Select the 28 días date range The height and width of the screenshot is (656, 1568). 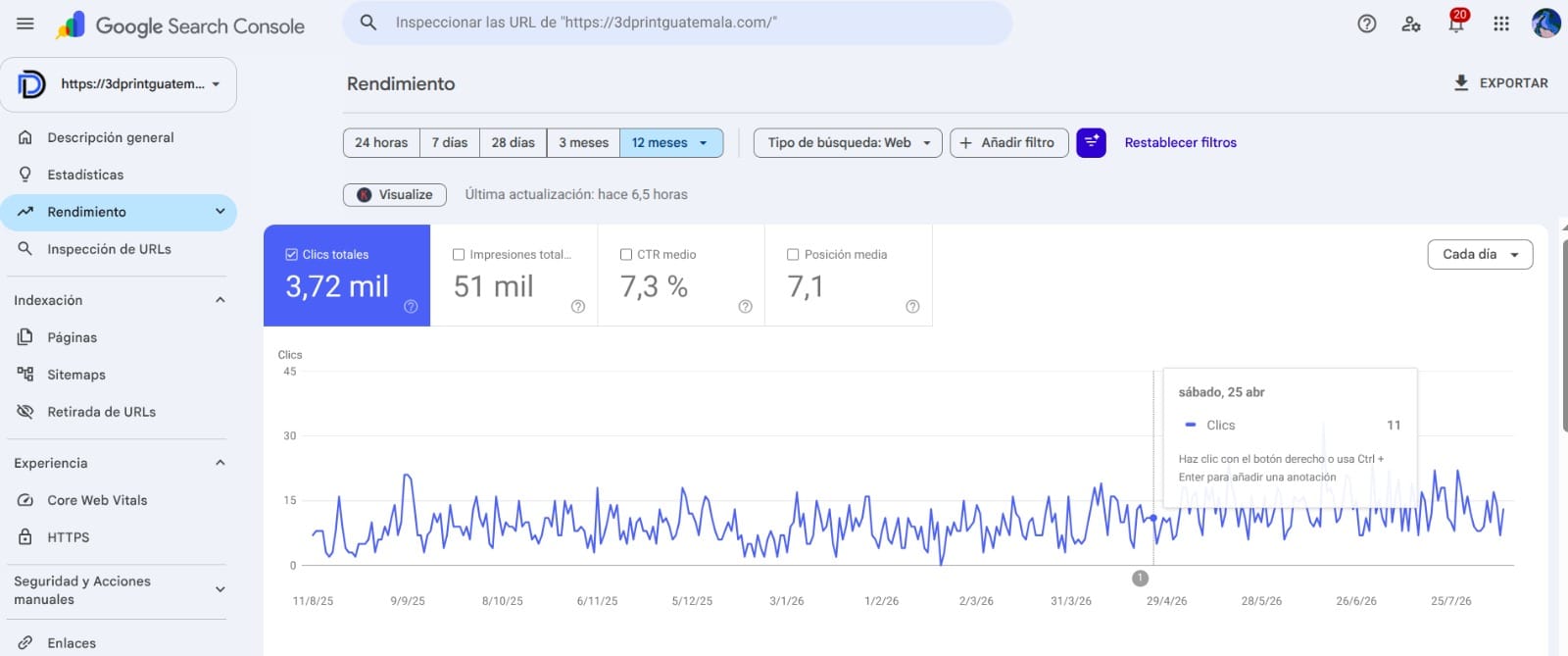coord(514,143)
